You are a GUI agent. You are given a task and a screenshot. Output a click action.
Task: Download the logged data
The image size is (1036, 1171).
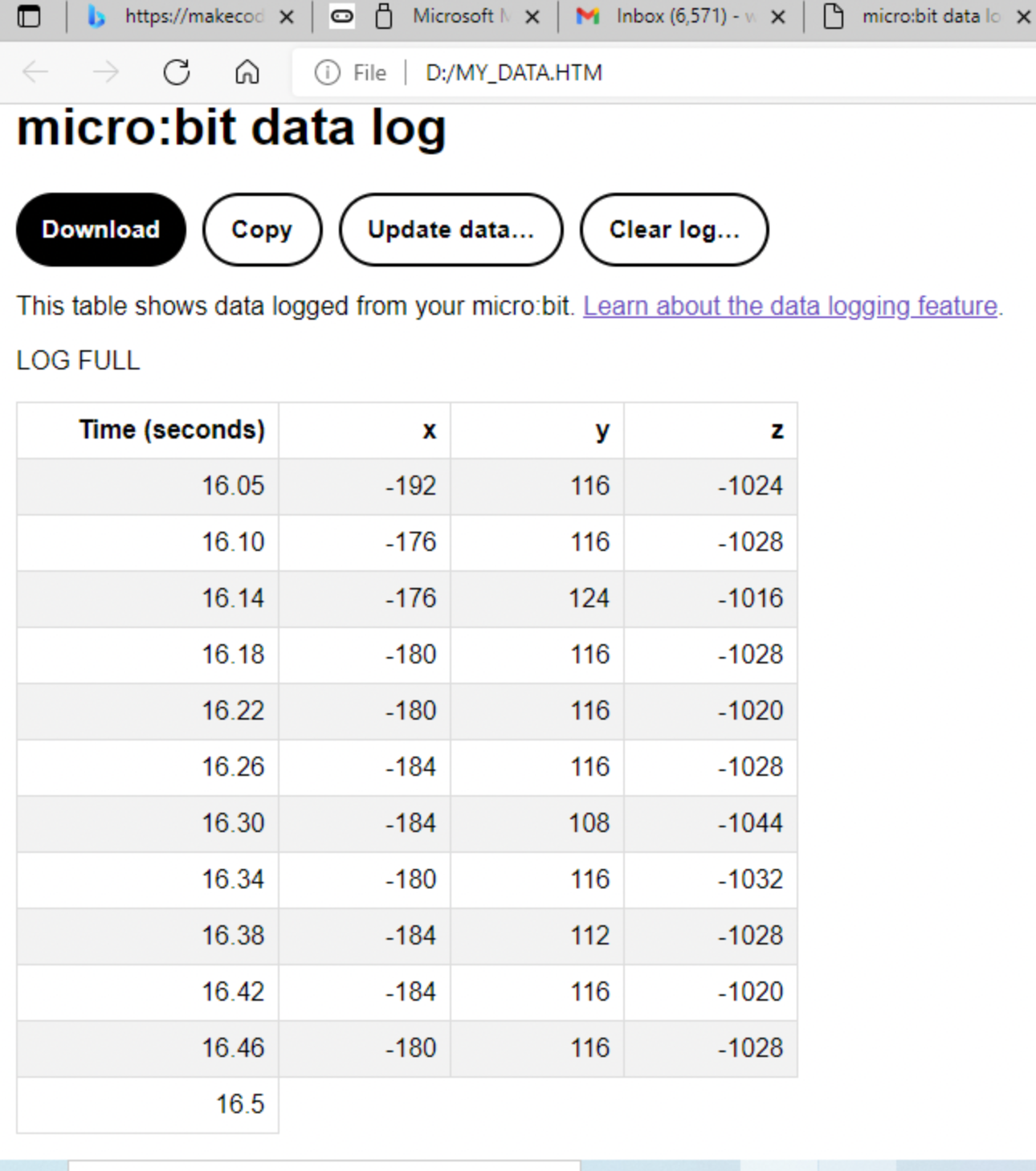pos(100,230)
